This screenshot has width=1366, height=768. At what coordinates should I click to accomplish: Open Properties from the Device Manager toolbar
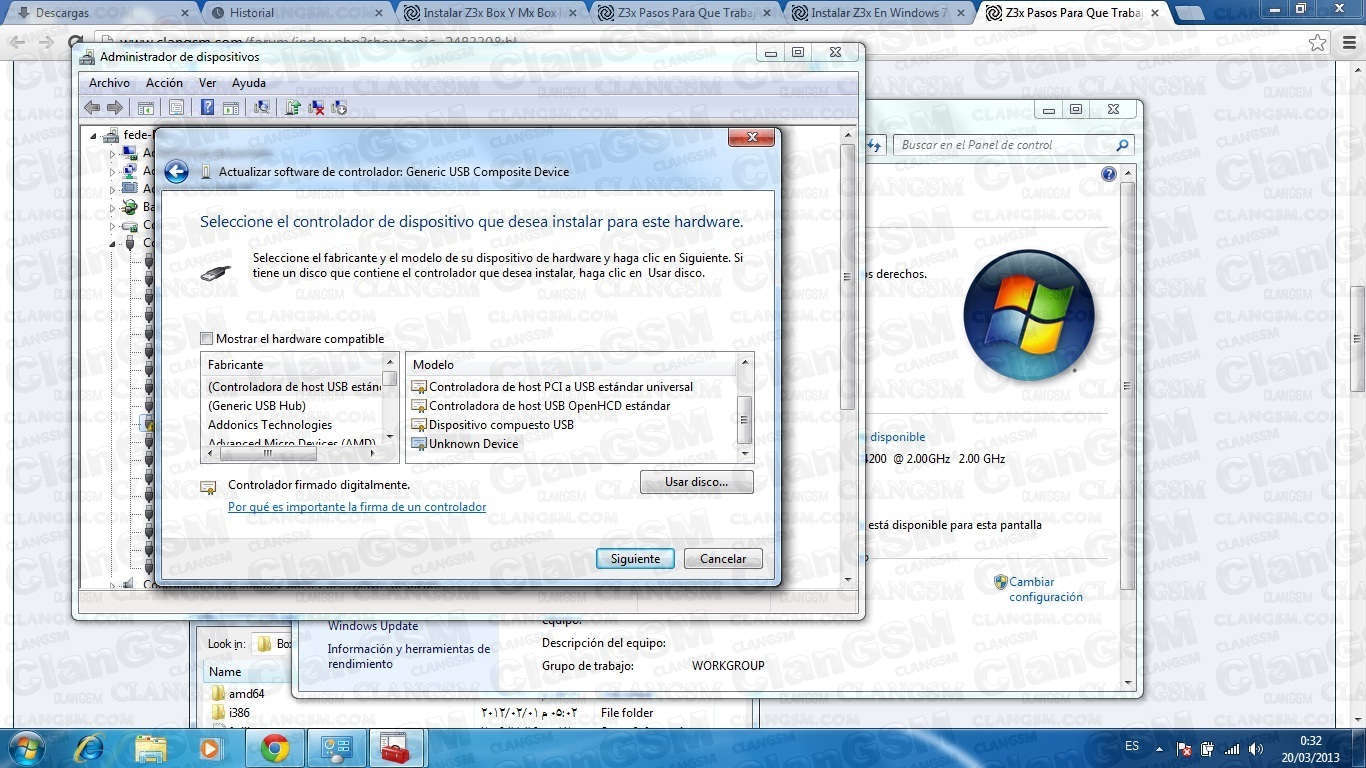point(176,108)
